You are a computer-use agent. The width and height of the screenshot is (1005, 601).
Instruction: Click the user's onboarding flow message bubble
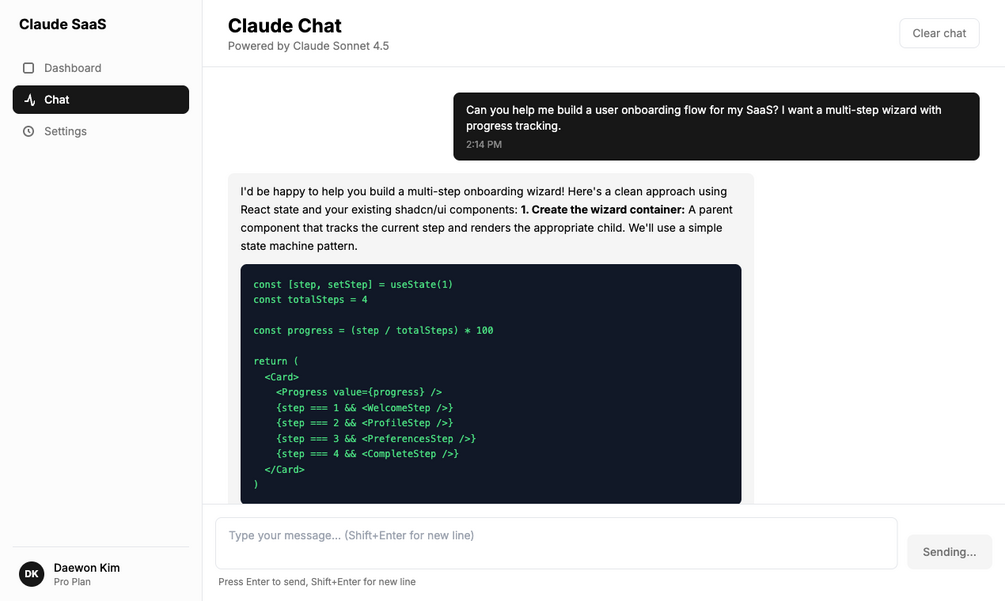(715, 118)
